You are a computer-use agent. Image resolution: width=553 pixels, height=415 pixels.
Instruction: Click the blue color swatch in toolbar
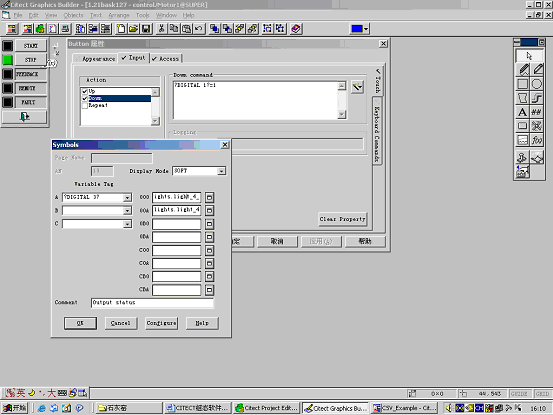357,29
